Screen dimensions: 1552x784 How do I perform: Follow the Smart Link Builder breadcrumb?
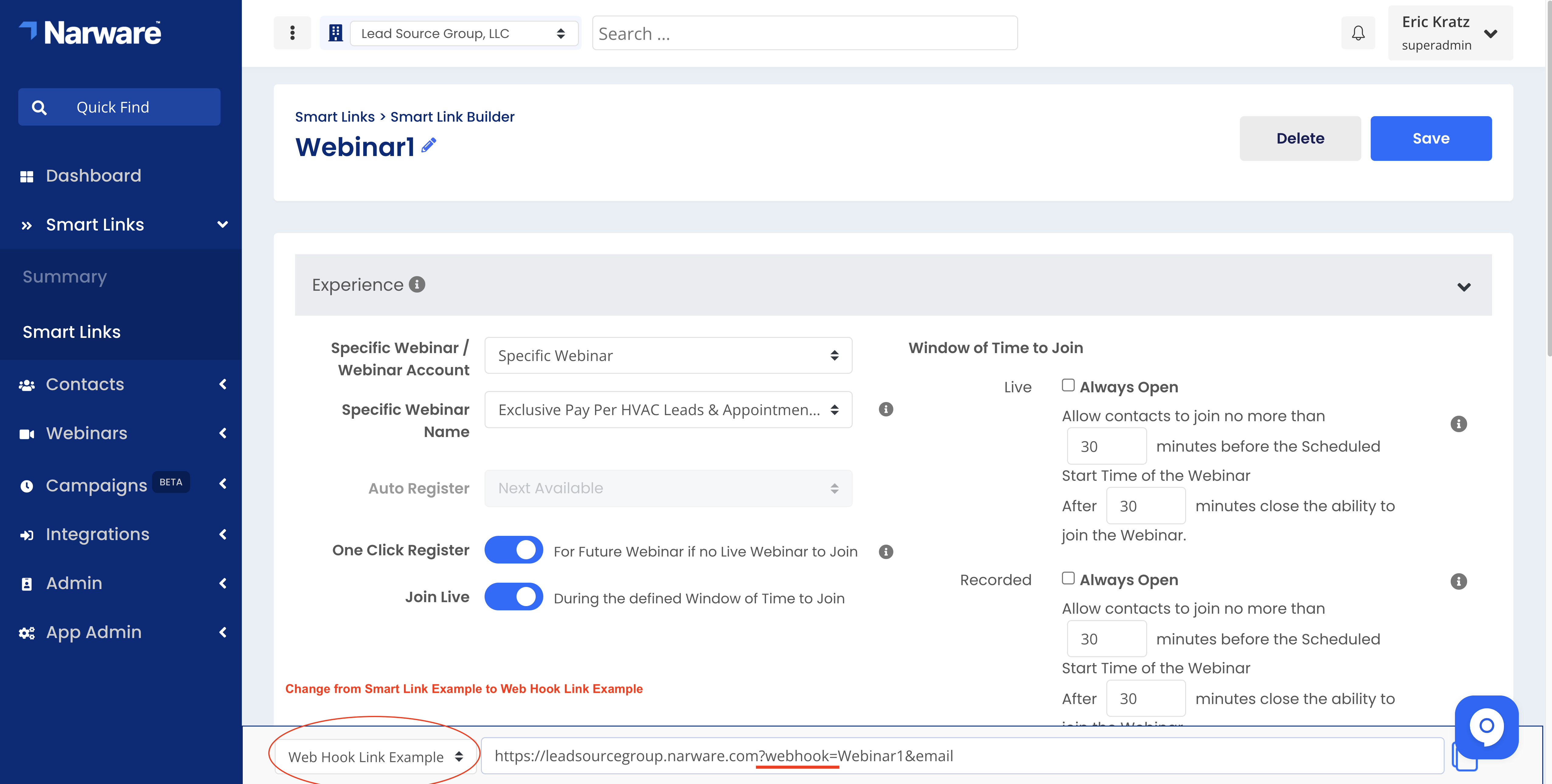pos(452,117)
